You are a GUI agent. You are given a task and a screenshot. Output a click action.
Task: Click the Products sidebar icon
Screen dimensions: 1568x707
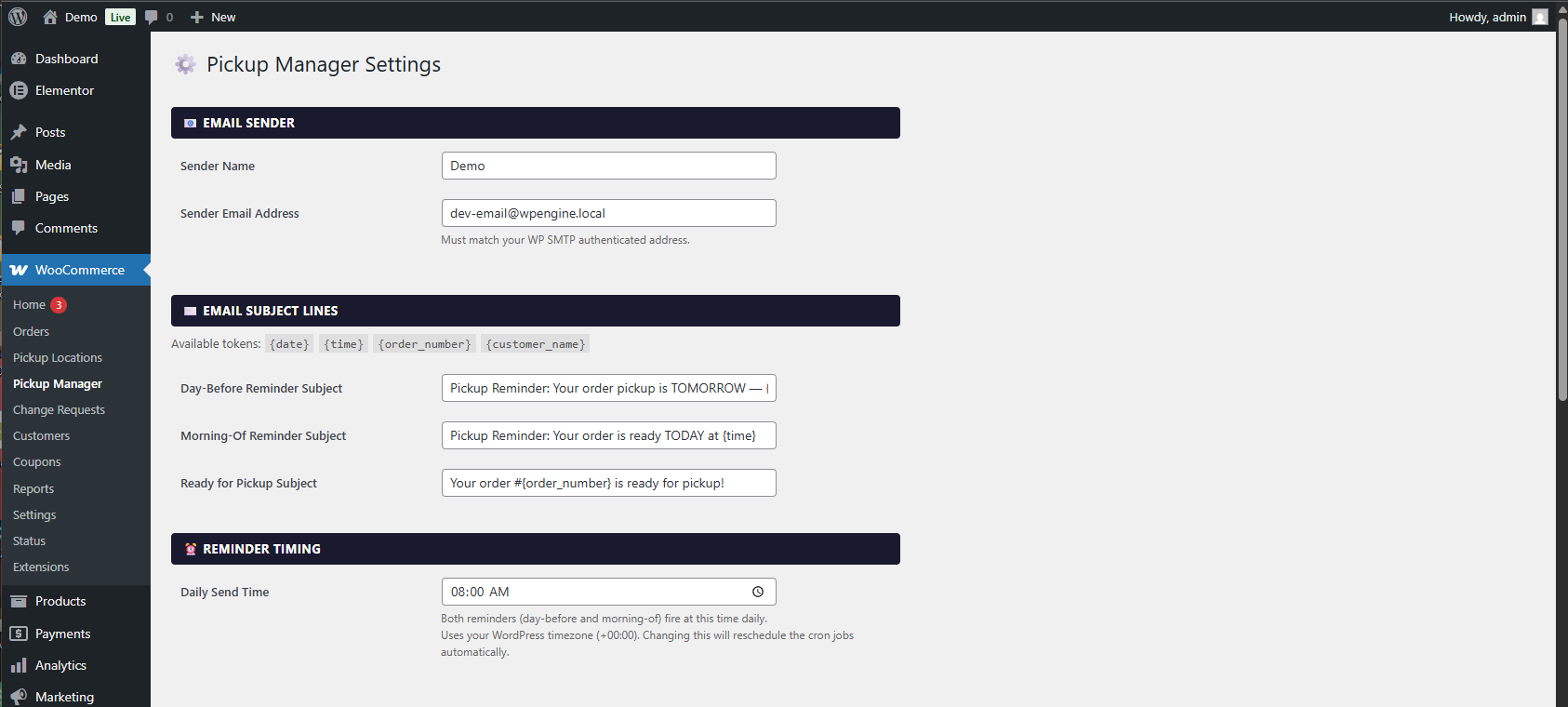coord(19,601)
